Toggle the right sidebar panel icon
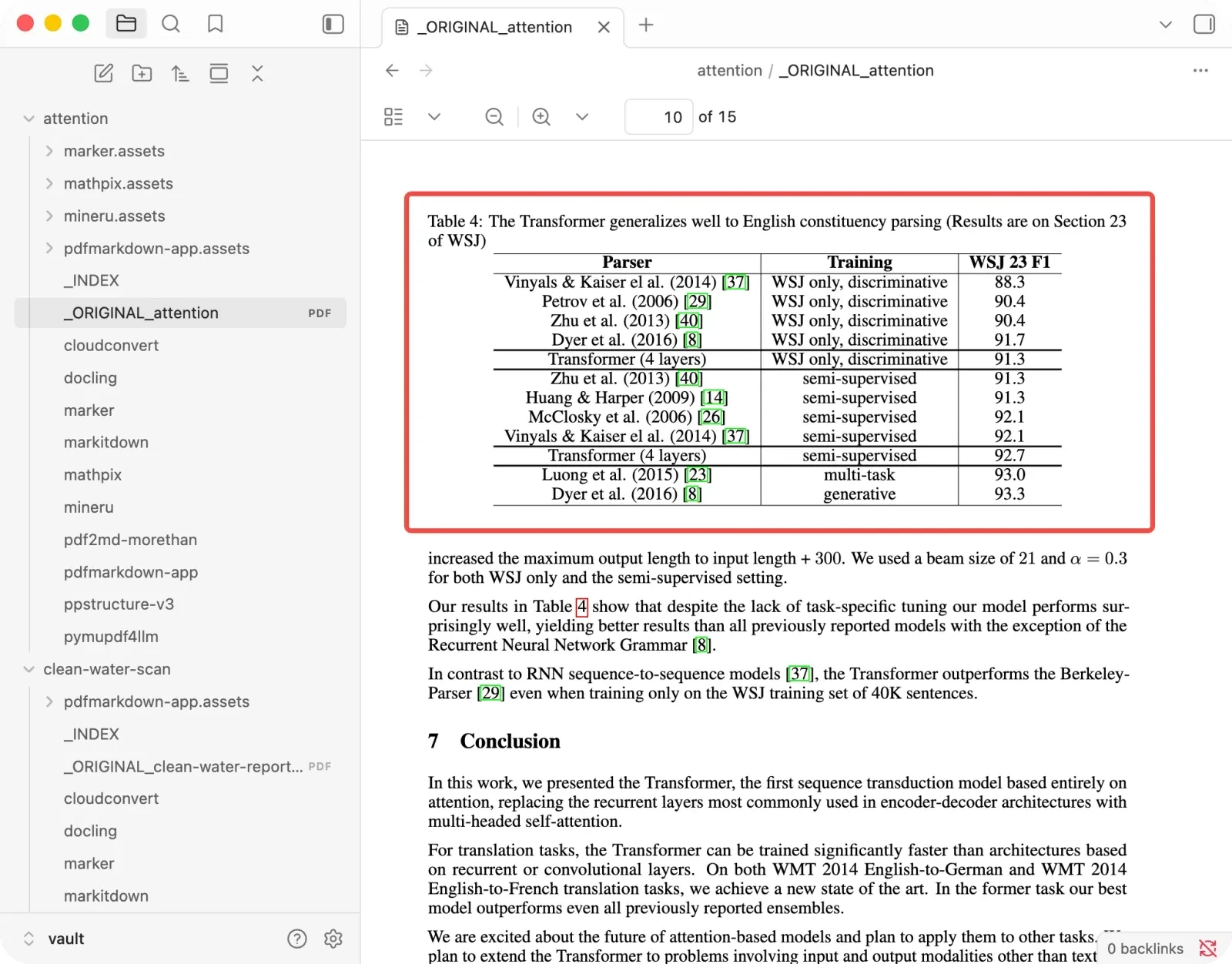Viewport: 1232px width, 964px height. click(x=1204, y=24)
